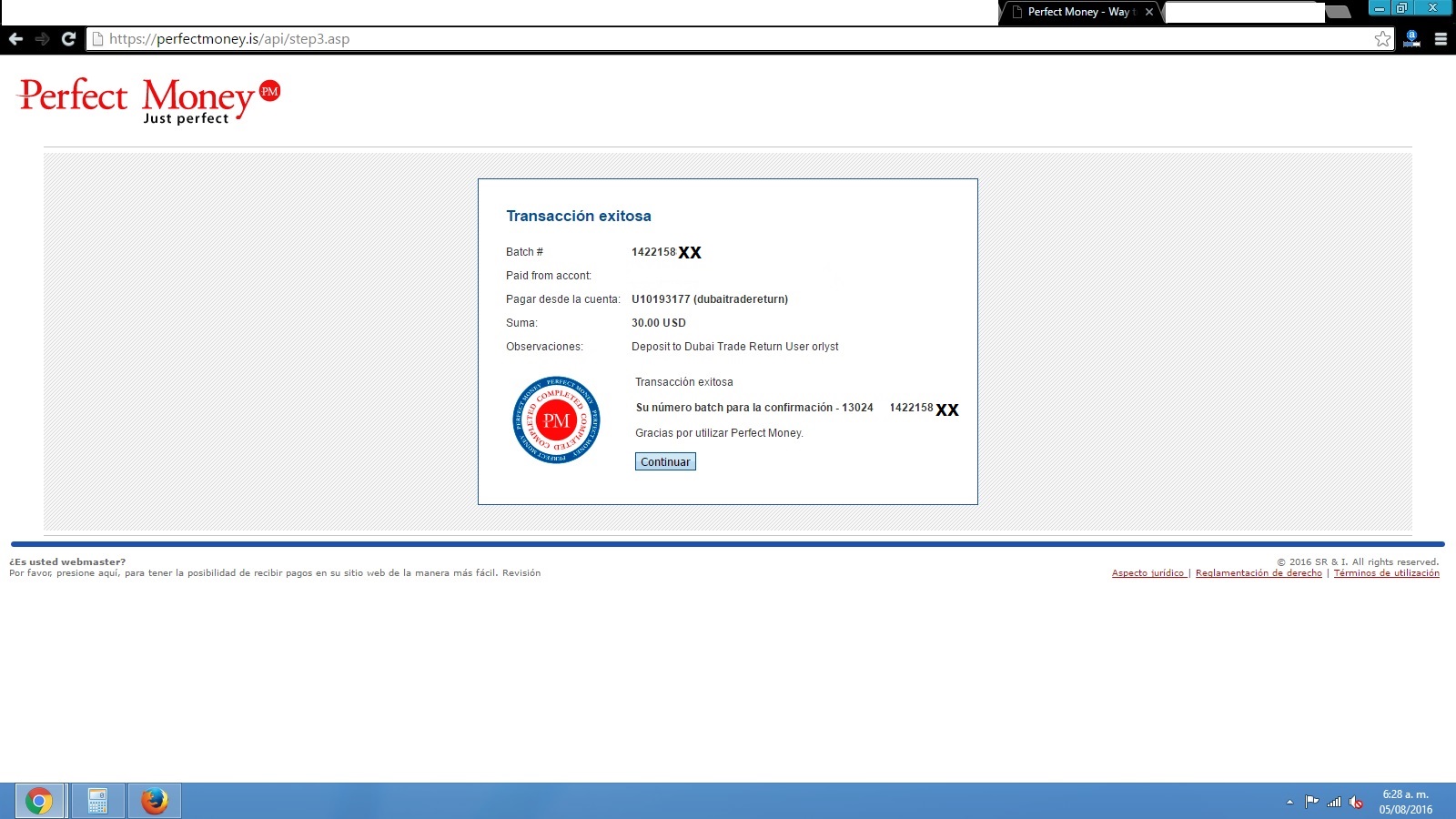
Task: Click the muted volume tray icon
Action: [x=1356, y=802]
